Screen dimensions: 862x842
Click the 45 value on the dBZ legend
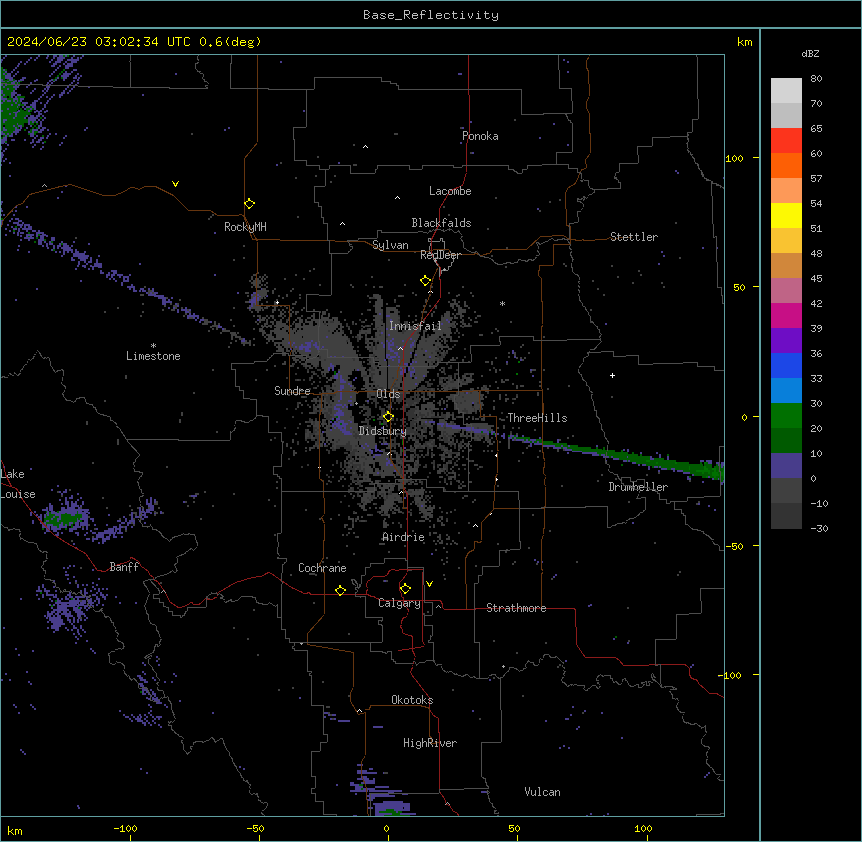(816, 279)
